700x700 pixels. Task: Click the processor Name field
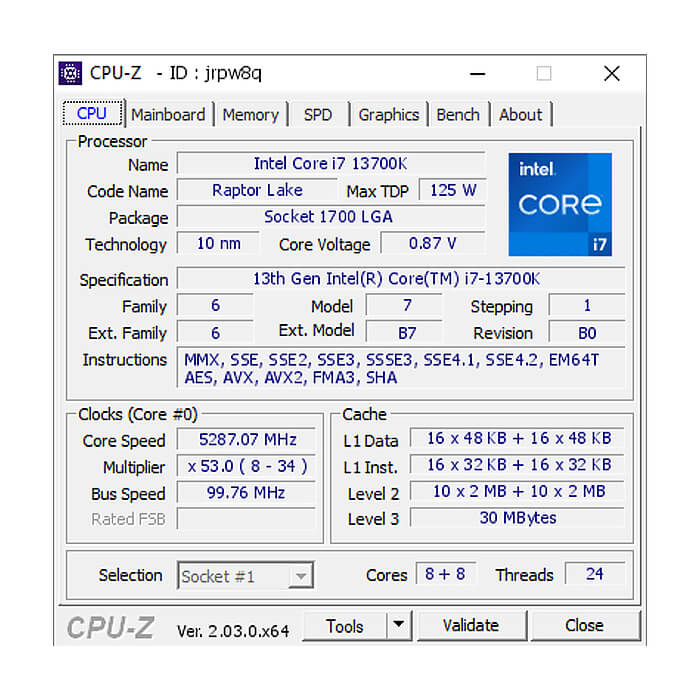tap(330, 164)
